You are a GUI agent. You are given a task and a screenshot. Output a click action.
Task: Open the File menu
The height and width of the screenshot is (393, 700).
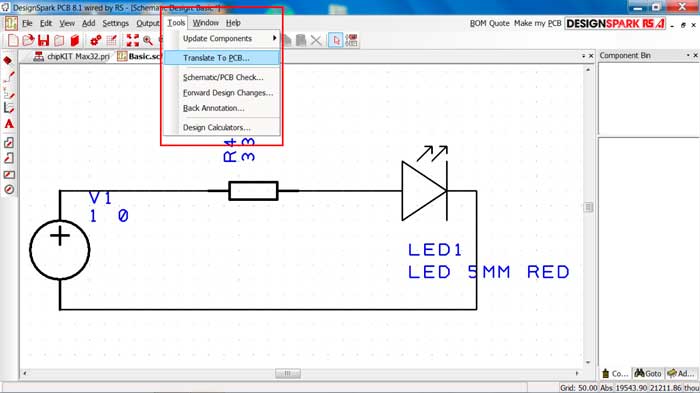click(x=27, y=23)
